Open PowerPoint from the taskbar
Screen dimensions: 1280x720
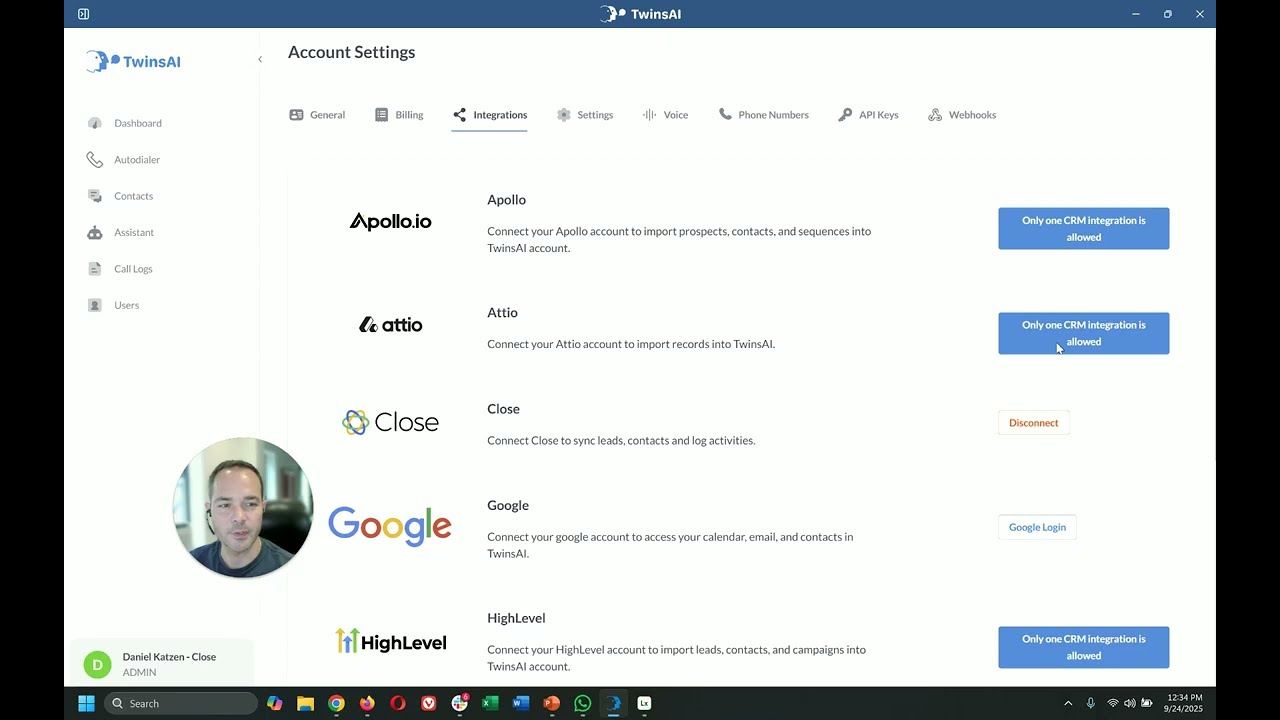[x=552, y=703]
